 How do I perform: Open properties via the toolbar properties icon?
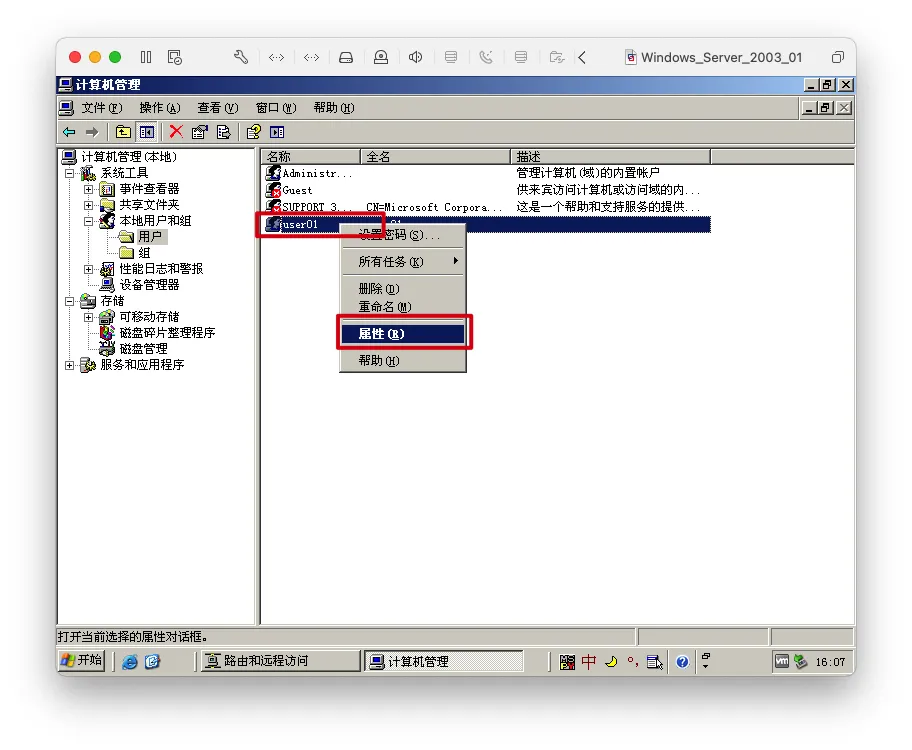tap(200, 133)
